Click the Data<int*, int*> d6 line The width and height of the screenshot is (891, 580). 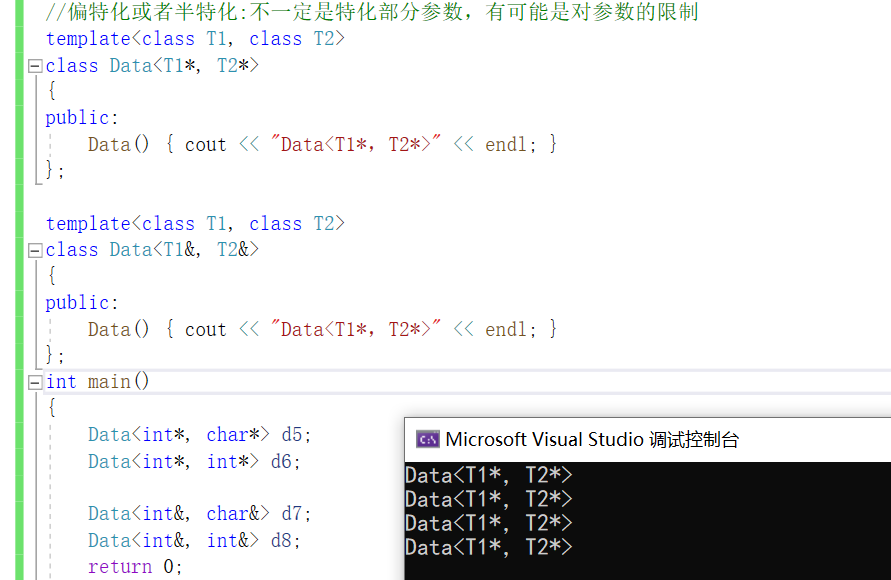coord(194,461)
